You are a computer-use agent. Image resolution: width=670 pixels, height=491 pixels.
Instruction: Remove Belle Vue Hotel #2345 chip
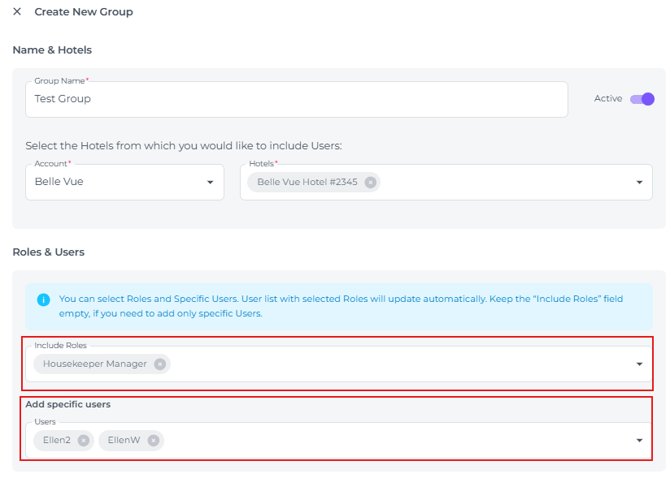coord(370,182)
